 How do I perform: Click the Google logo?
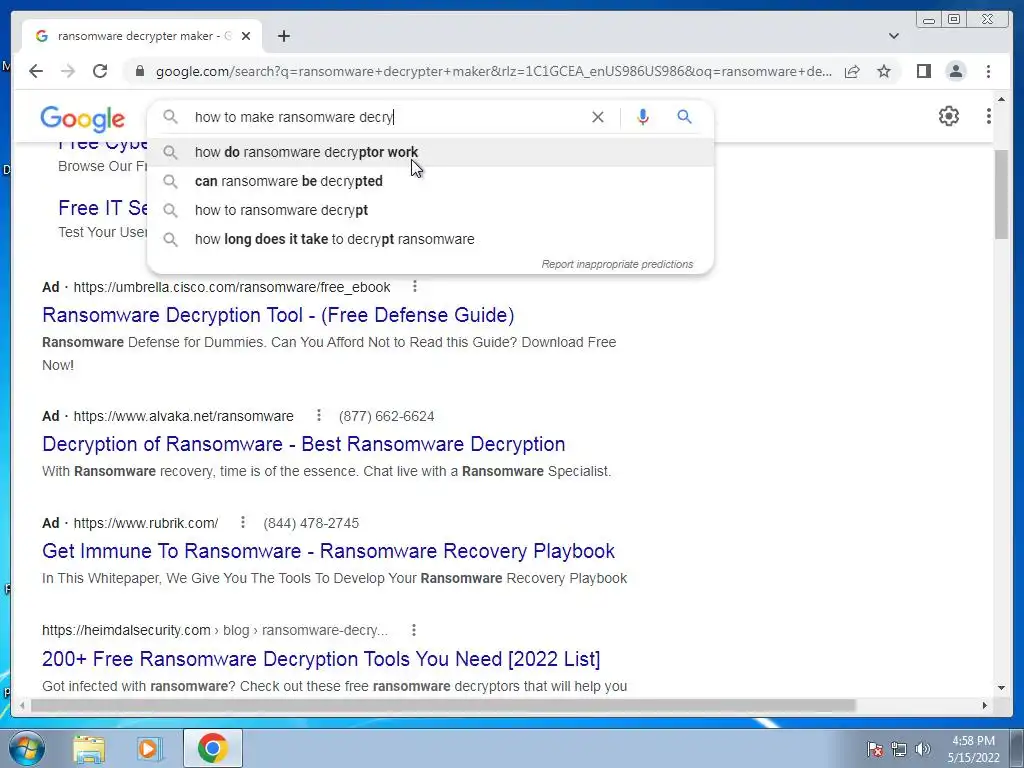(82, 118)
